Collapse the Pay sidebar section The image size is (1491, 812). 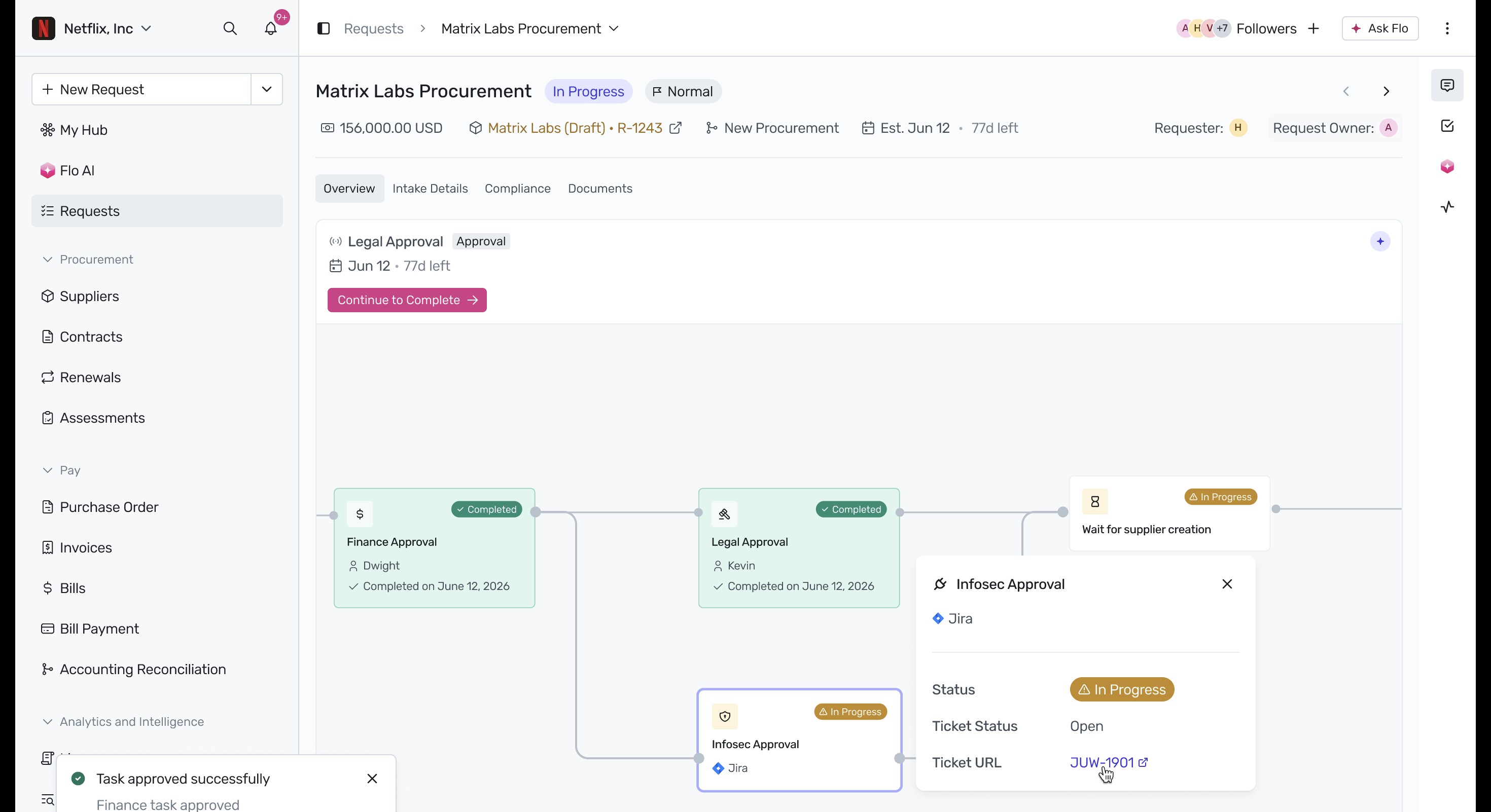(48, 470)
